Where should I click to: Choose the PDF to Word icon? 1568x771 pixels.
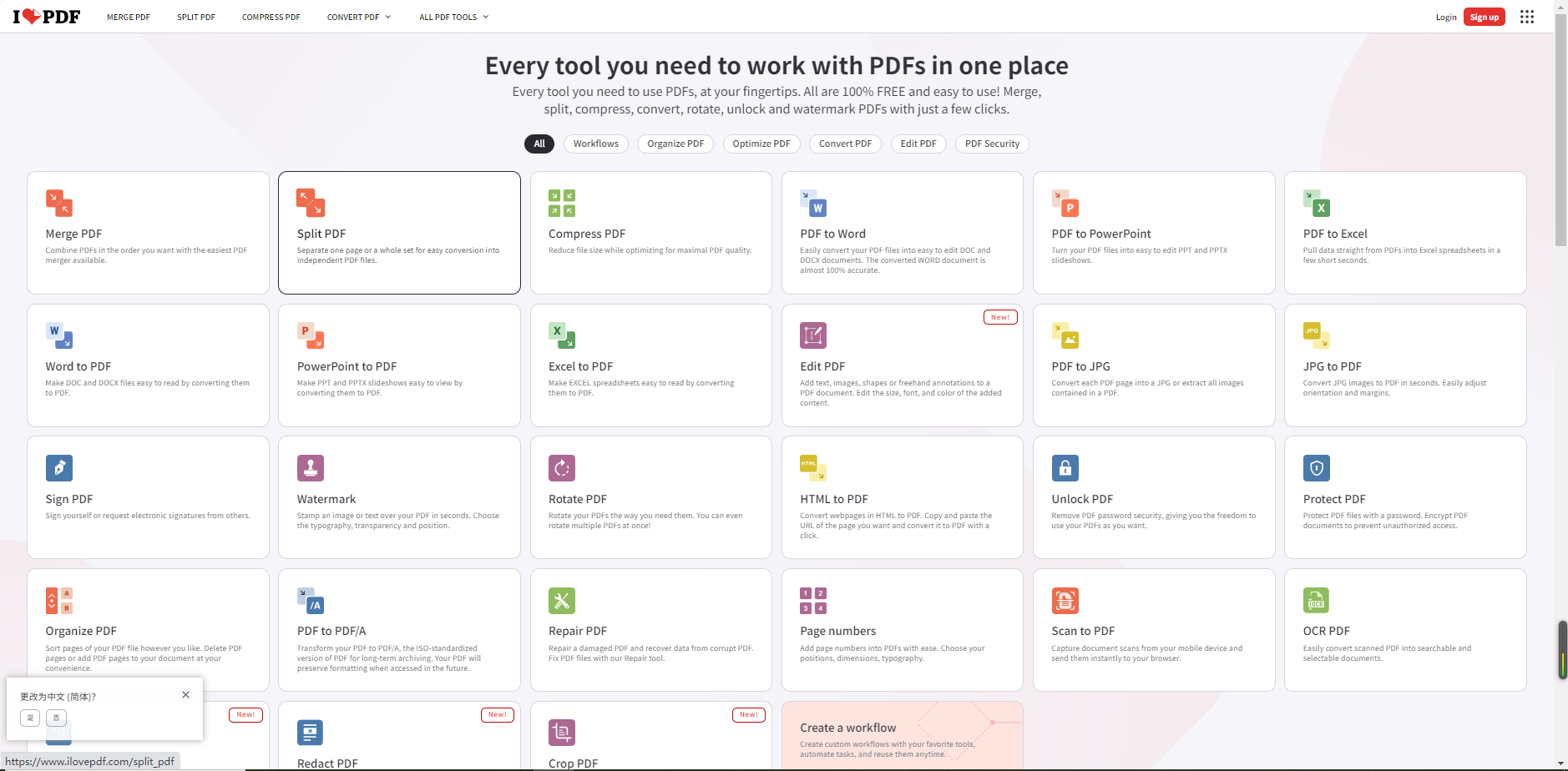[x=813, y=203]
